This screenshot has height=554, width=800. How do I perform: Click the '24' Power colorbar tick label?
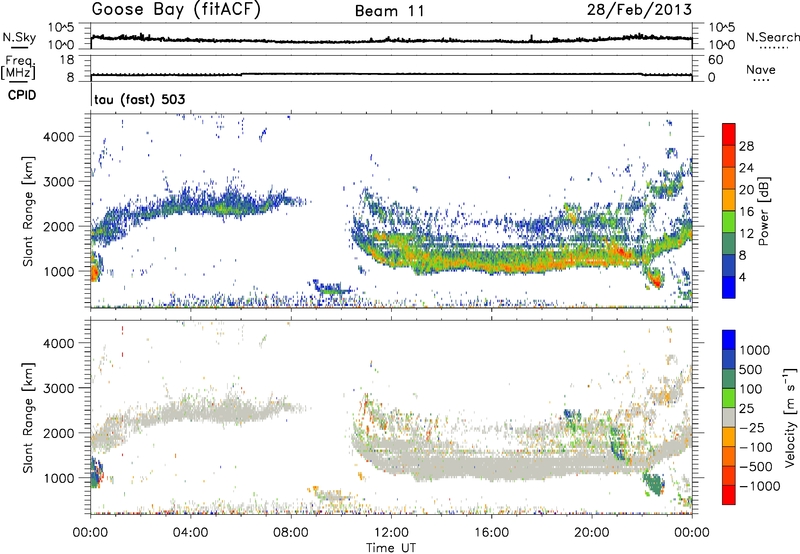point(746,168)
